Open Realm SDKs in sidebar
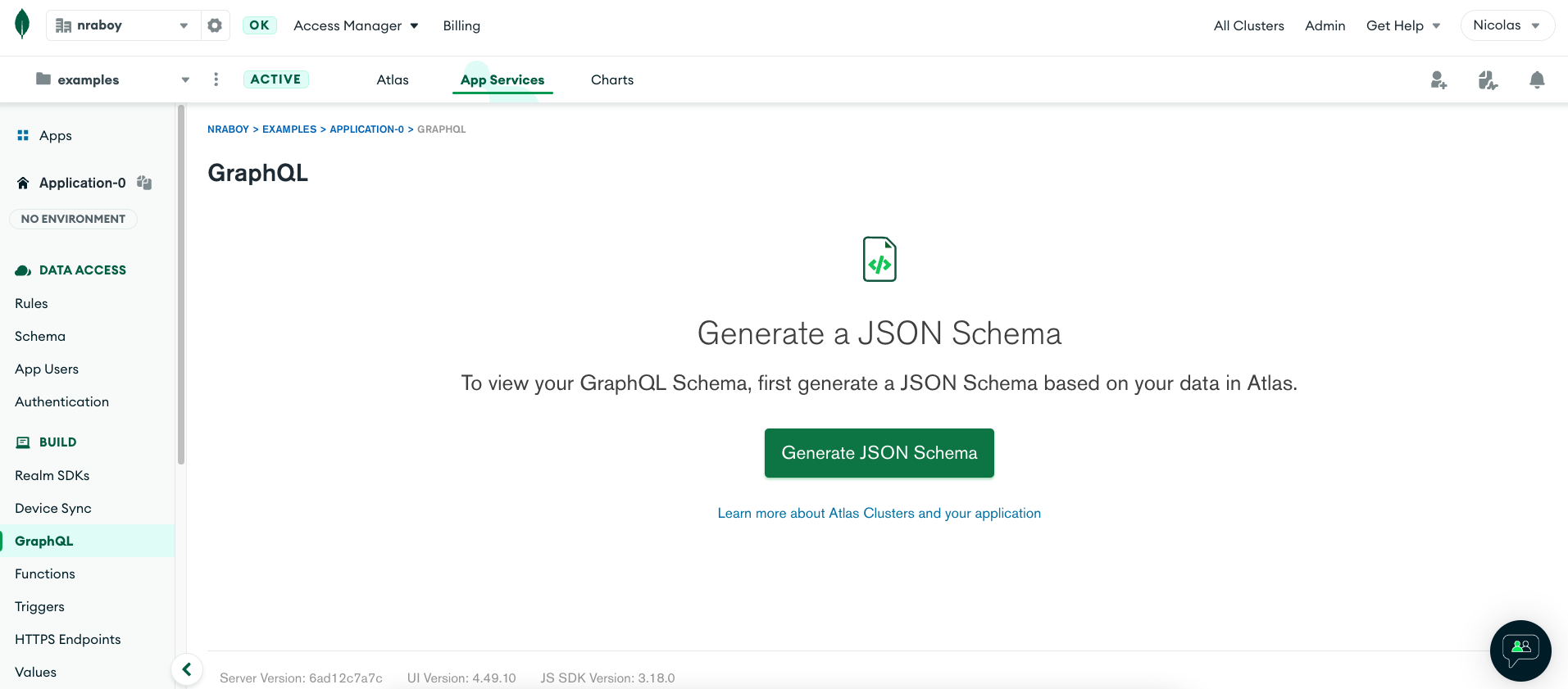 click(52, 475)
